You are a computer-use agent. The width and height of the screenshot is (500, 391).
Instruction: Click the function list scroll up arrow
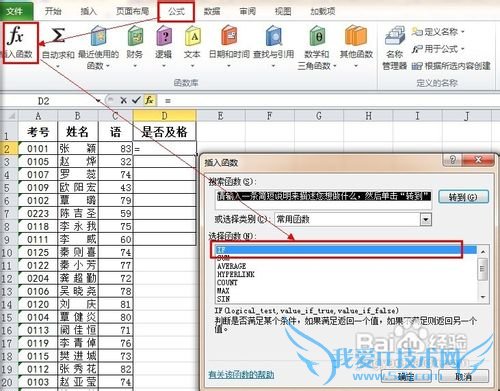click(483, 252)
